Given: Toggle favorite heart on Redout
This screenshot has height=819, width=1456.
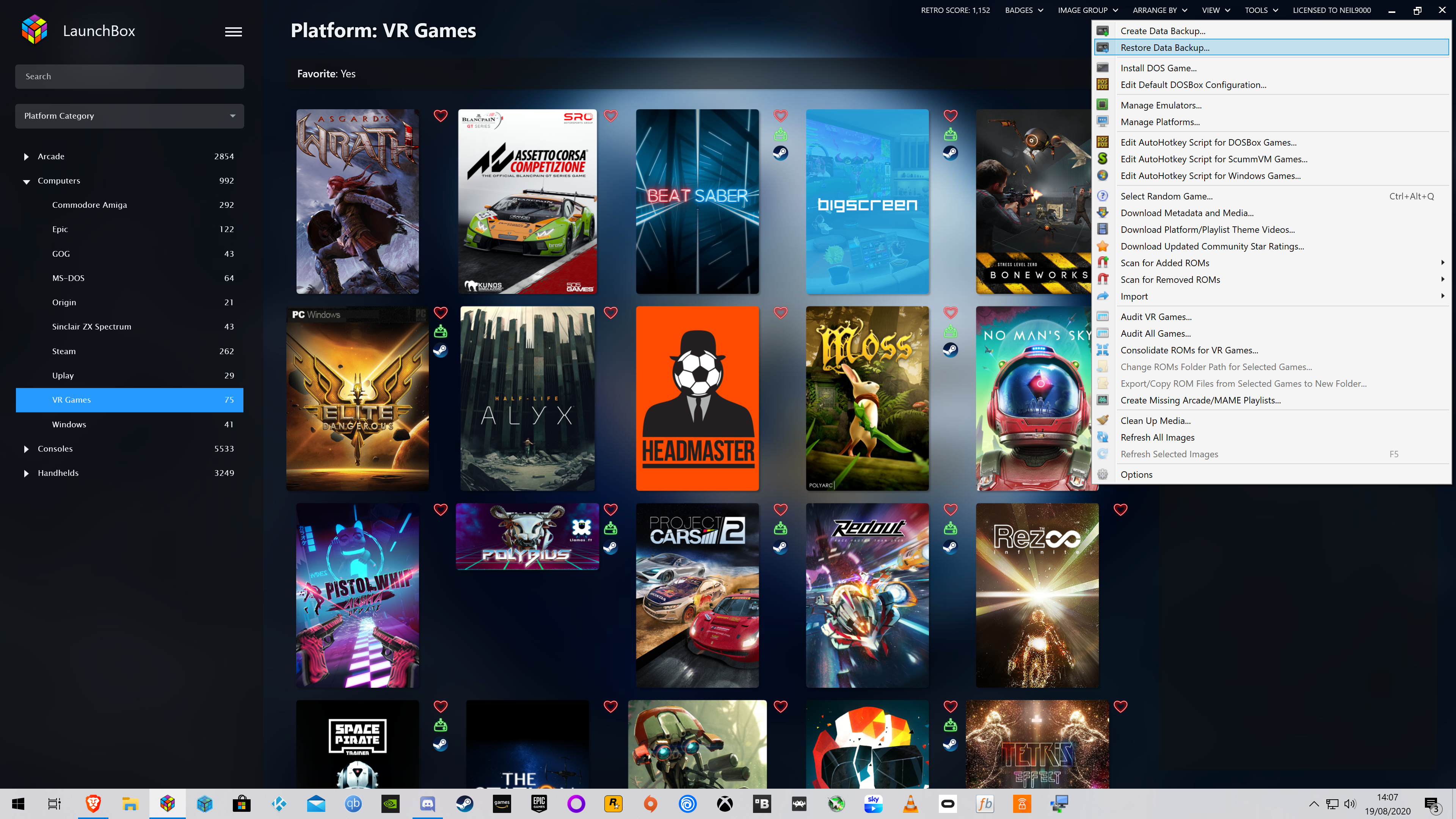Looking at the screenshot, I should click(951, 509).
